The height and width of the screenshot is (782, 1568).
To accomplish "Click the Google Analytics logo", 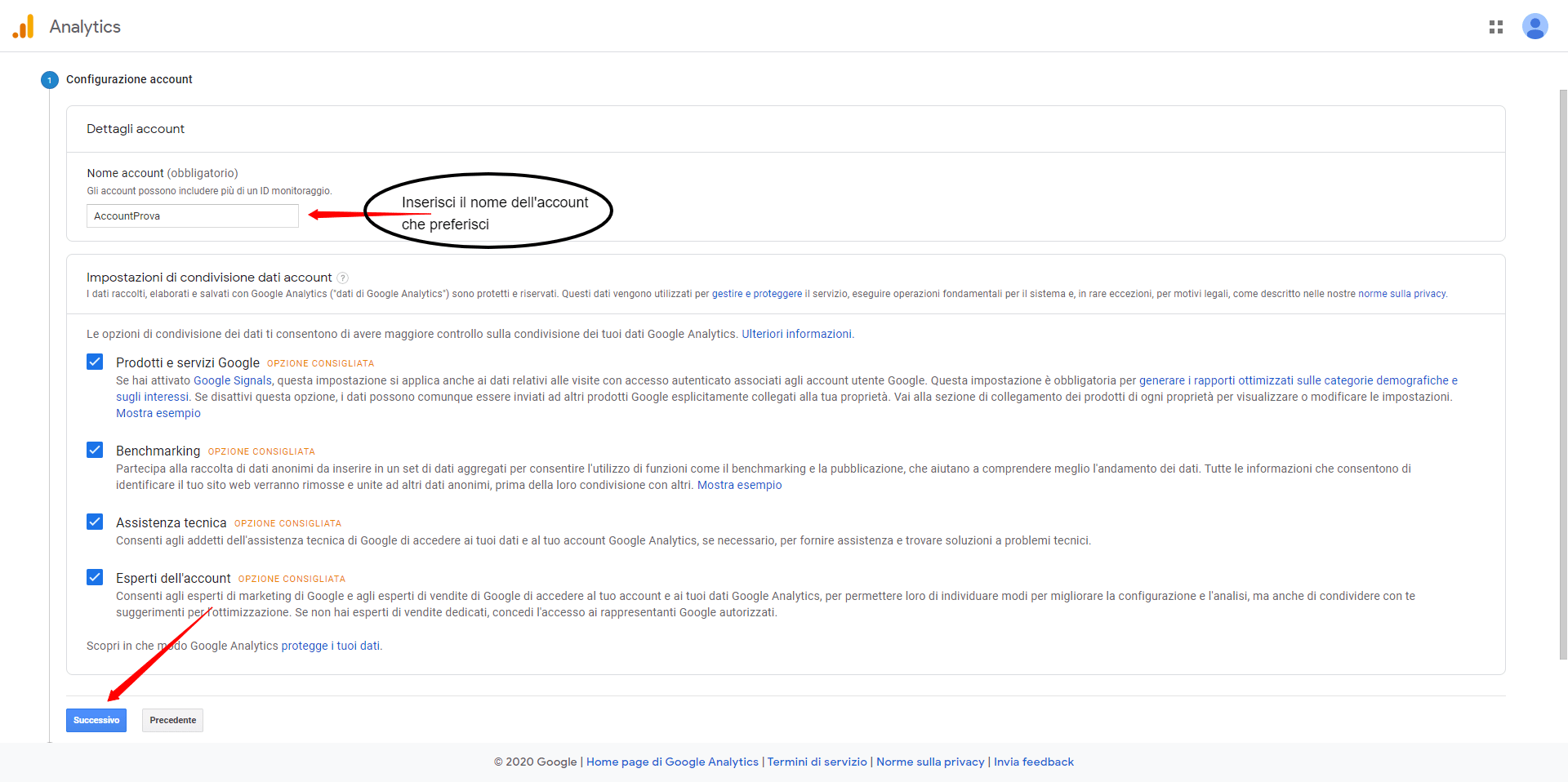I will click(x=24, y=26).
